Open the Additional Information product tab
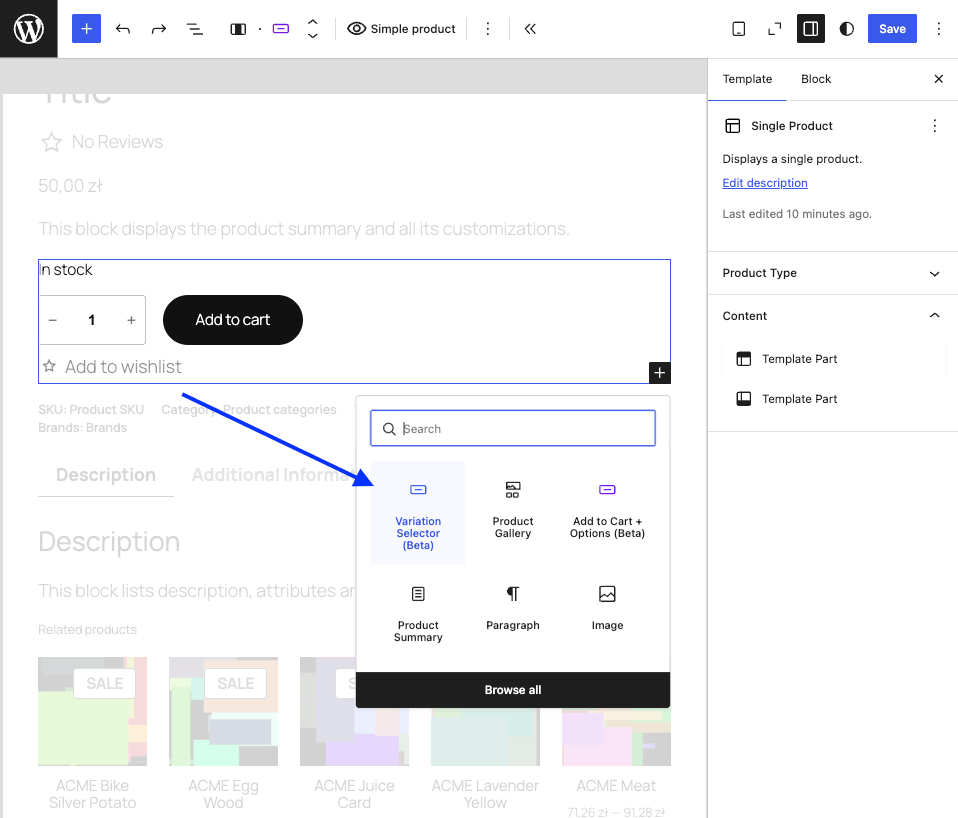The height and width of the screenshot is (818, 958). [x=274, y=475]
